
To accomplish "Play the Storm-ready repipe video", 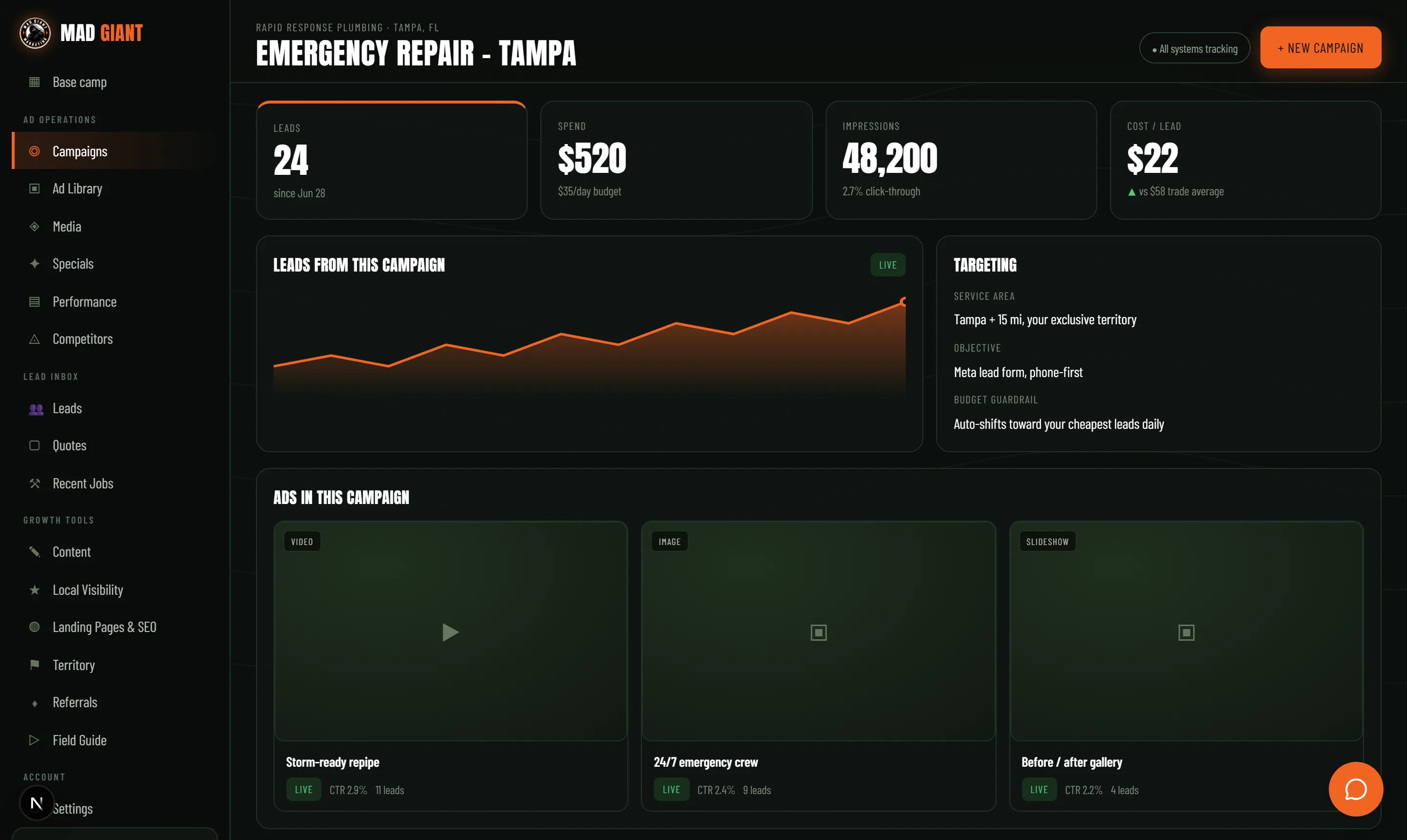I will pos(450,632).
